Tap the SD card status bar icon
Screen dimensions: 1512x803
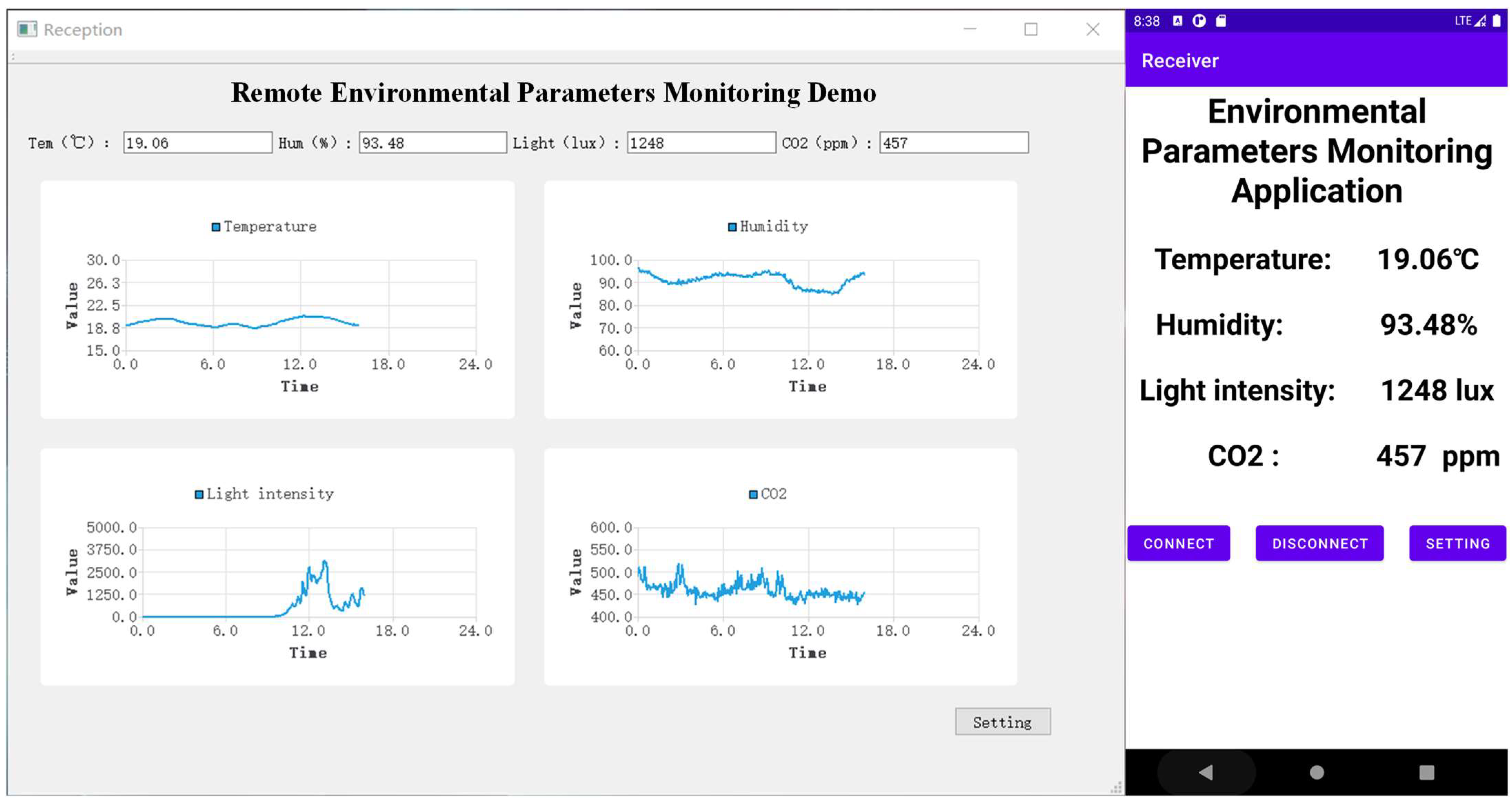(1221, 21)
